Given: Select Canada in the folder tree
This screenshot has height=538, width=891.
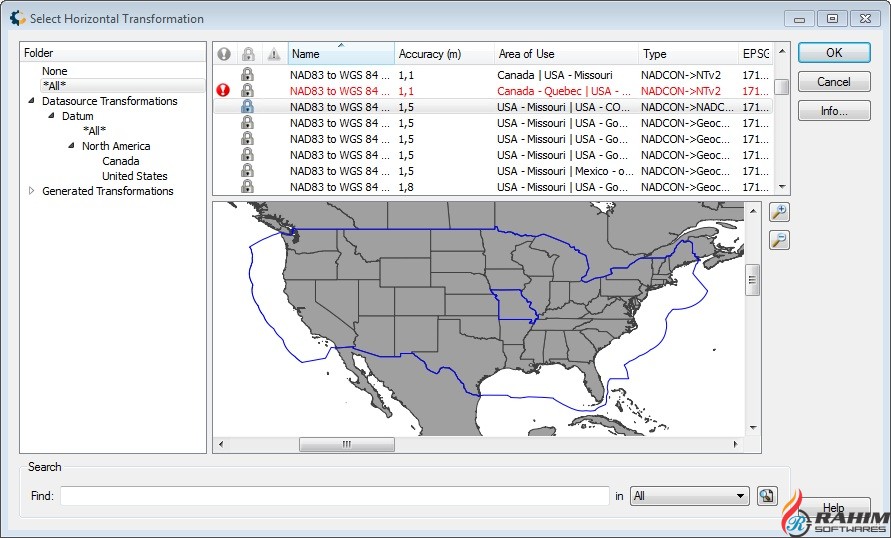Looking at the screenshot, I should (120, 161).
